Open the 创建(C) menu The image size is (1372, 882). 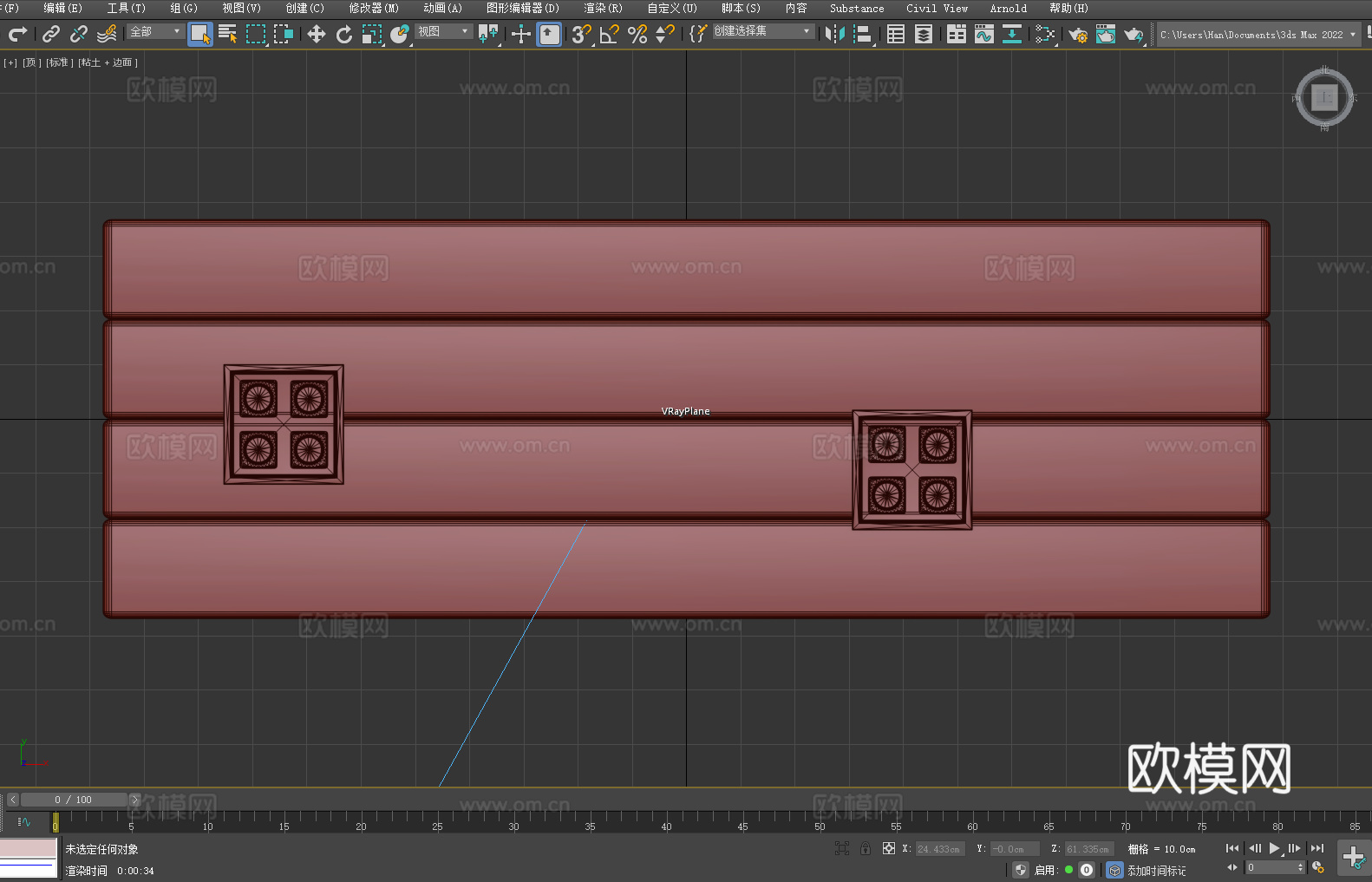(304, 8)
